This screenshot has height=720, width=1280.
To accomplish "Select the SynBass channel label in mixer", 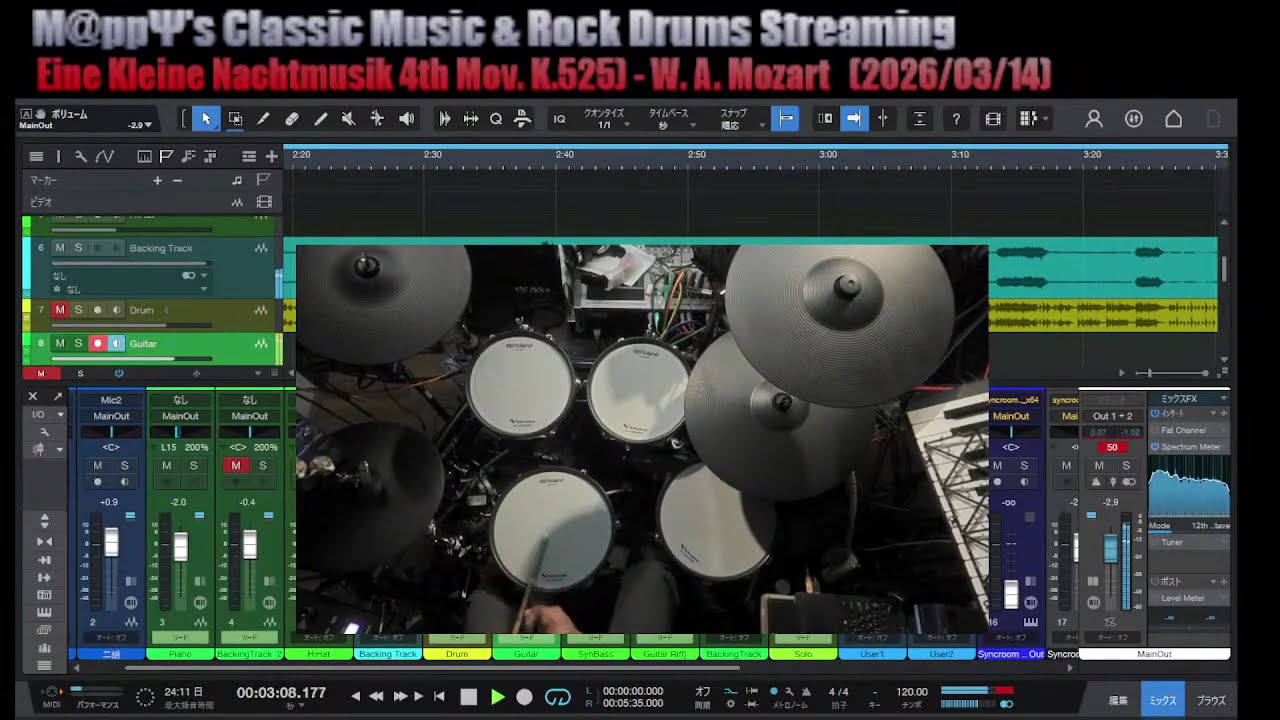I will (595, 654).
